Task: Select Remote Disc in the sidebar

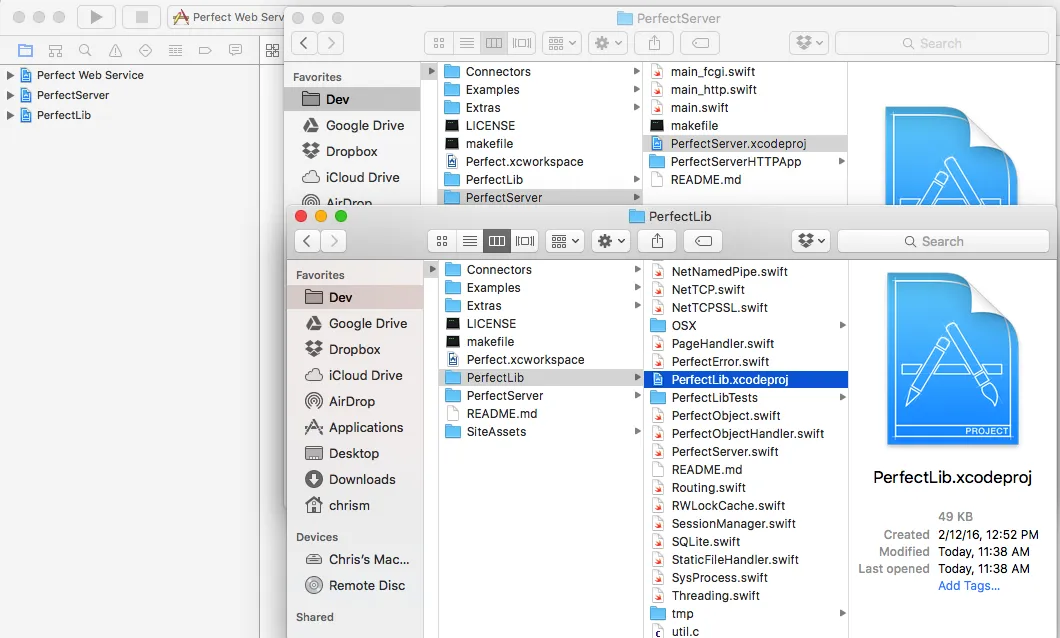Action: point(356,586)
